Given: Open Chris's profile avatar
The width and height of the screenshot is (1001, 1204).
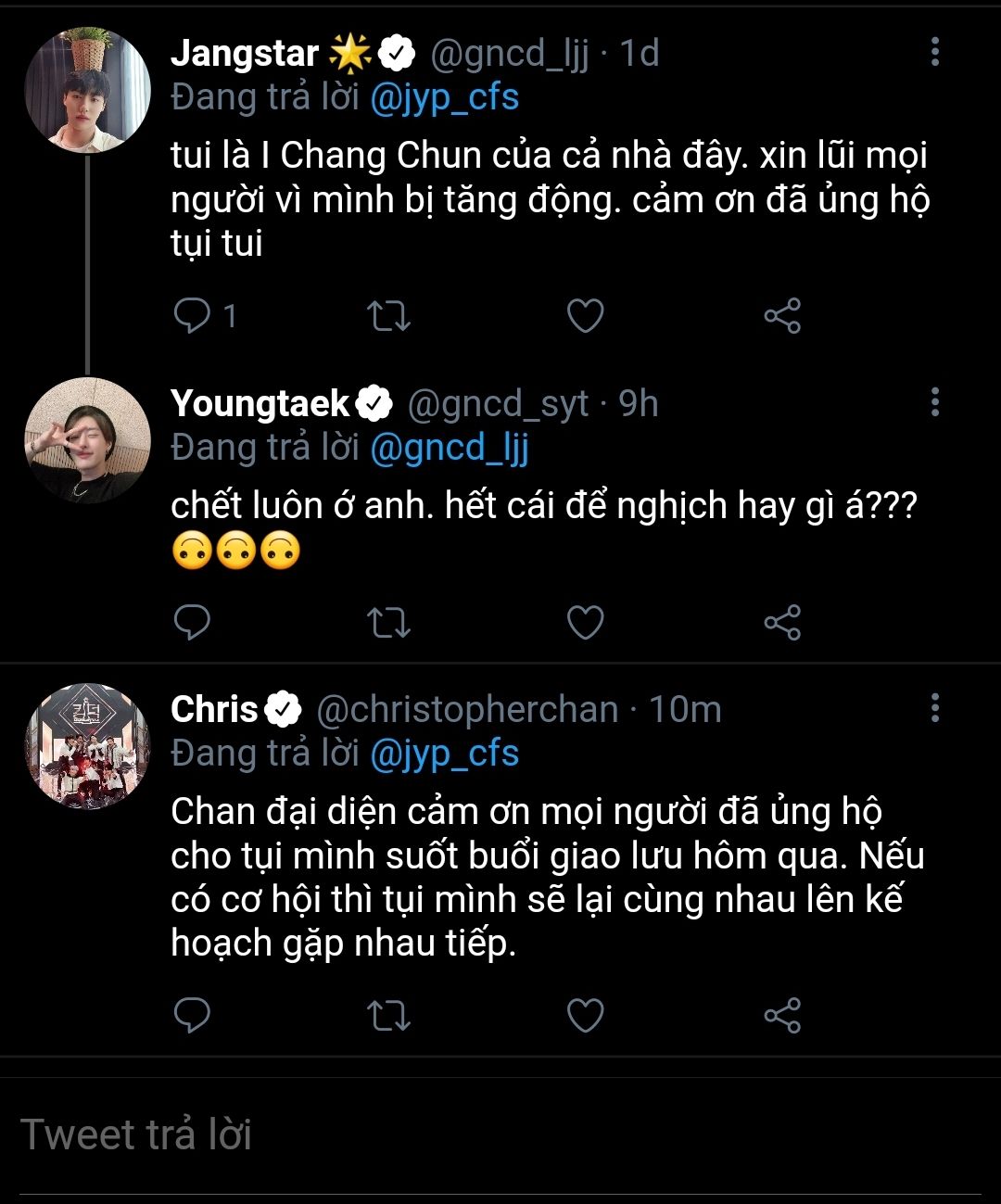Looking at the screenshot, I should [x=87, y=746].
